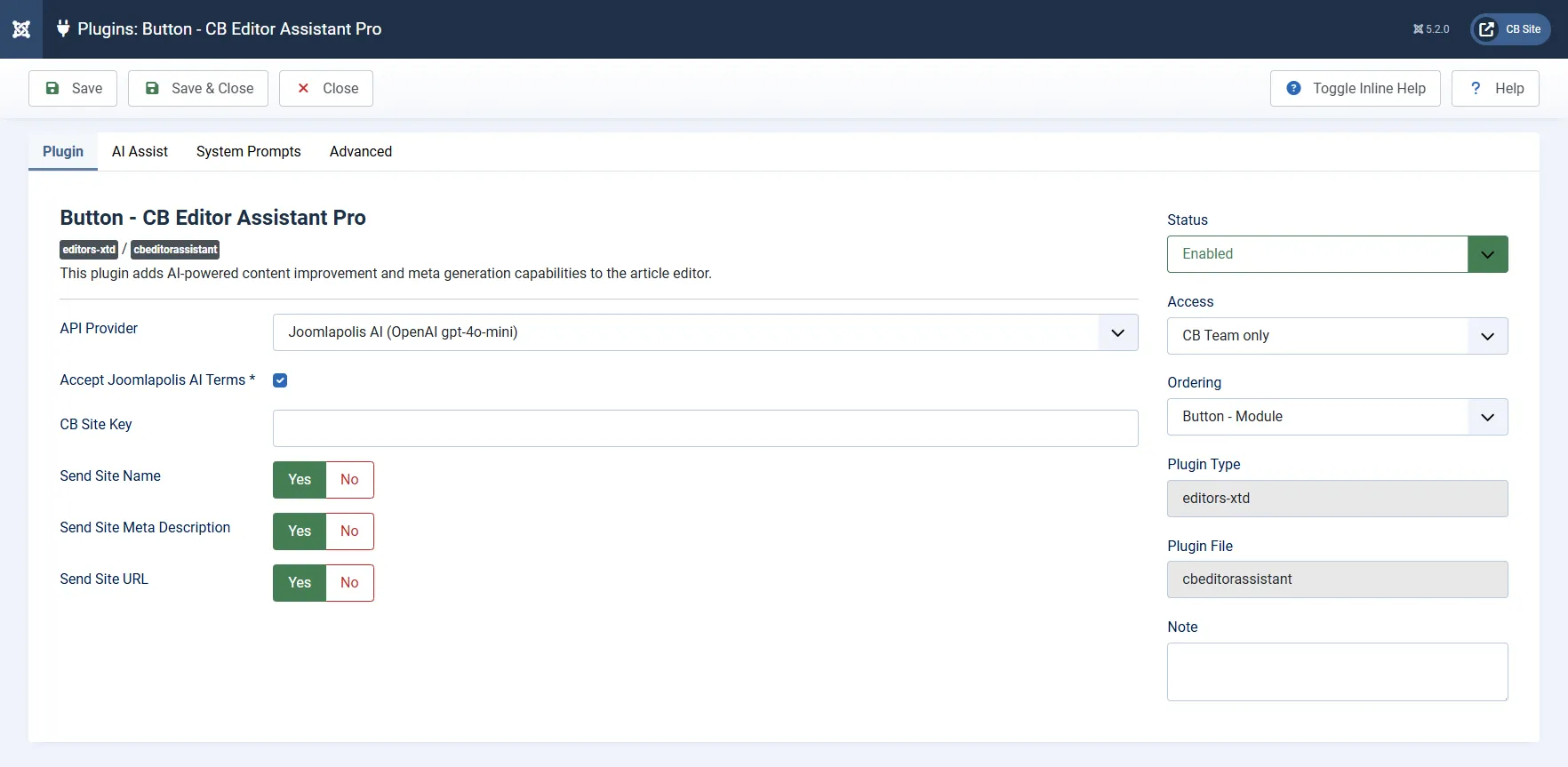Open the CB Site external link button
The width and height of the screenshot is (1568, 767).
(x=1510, y=29)
